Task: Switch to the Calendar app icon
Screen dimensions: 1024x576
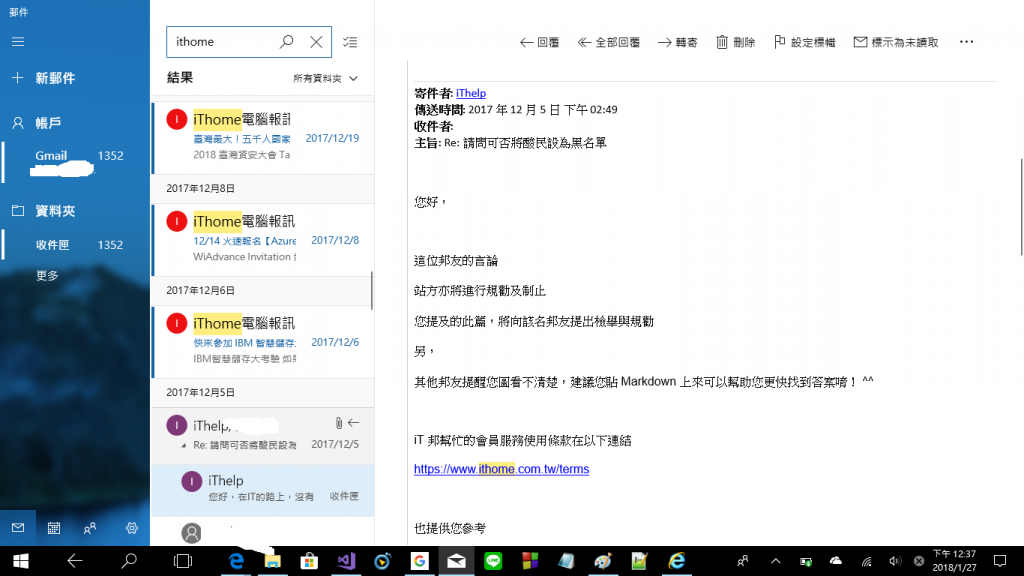Action: coord(54,528)
